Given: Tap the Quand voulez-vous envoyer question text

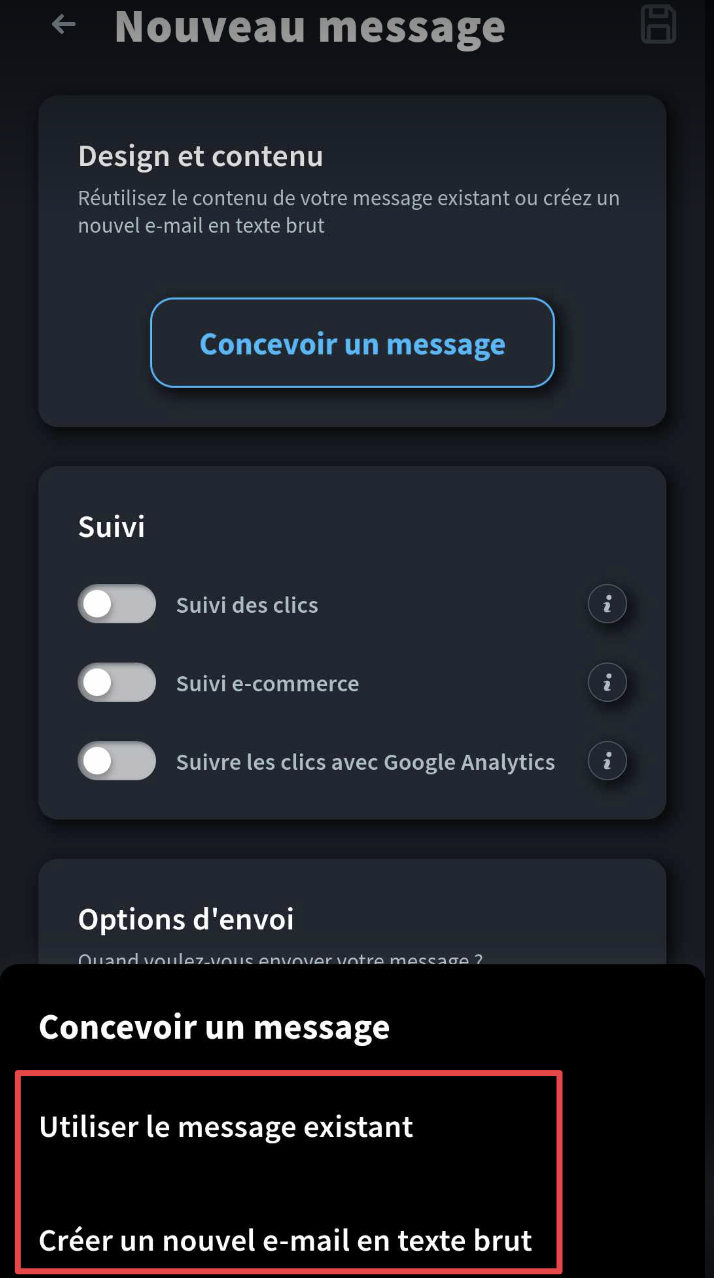Looking at the screenshot, I should click(281, 959).
